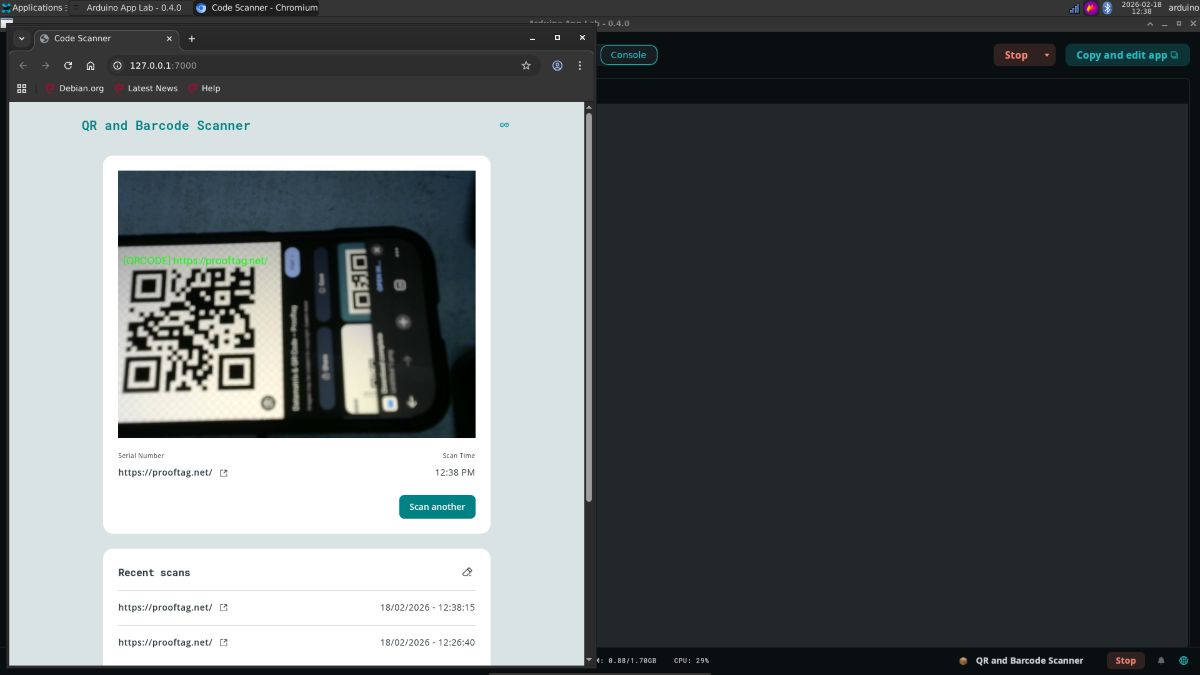This screenshot has width=1200, height=675.
Task: Click the 12:38 PM scan time
Action: (x=455, y=472)
